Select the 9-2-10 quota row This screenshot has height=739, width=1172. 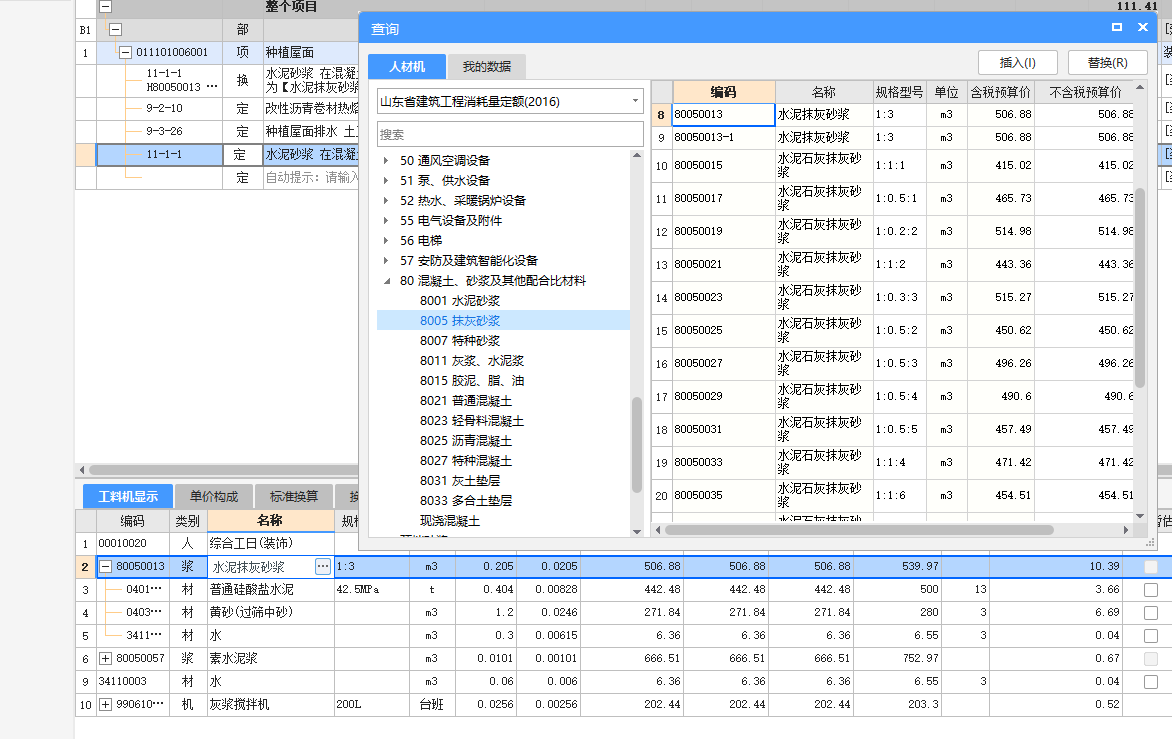[x=164, y=108]
